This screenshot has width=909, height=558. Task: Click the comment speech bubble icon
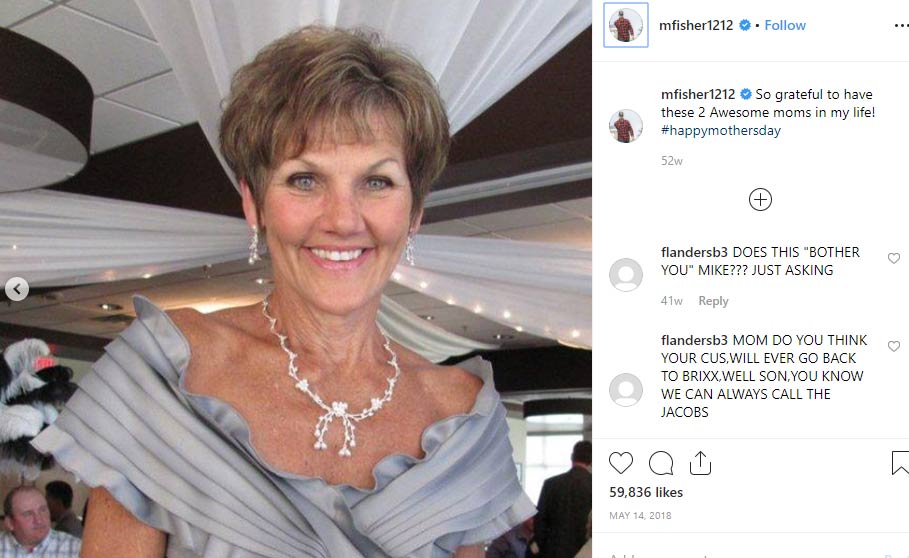coord(661,463)
